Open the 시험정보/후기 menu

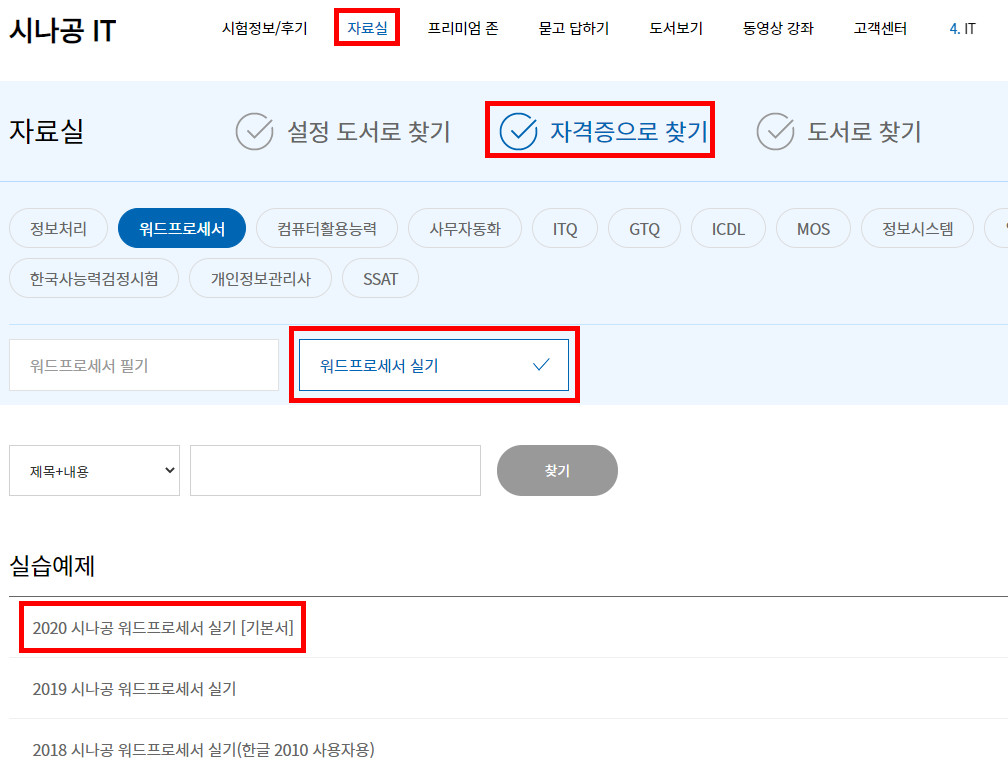point(265,28)
